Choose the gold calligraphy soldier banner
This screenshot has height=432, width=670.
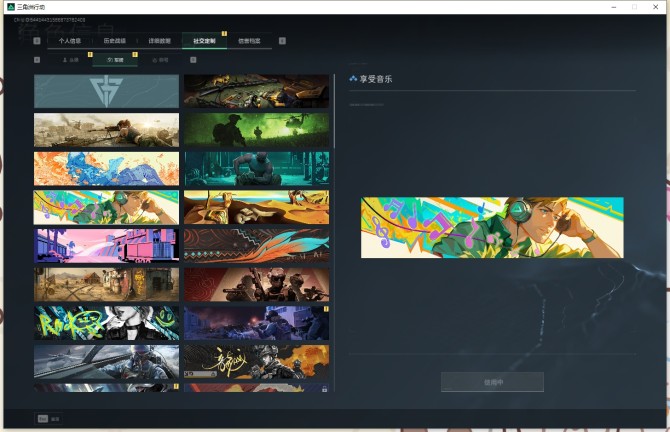tap(256, 362)
